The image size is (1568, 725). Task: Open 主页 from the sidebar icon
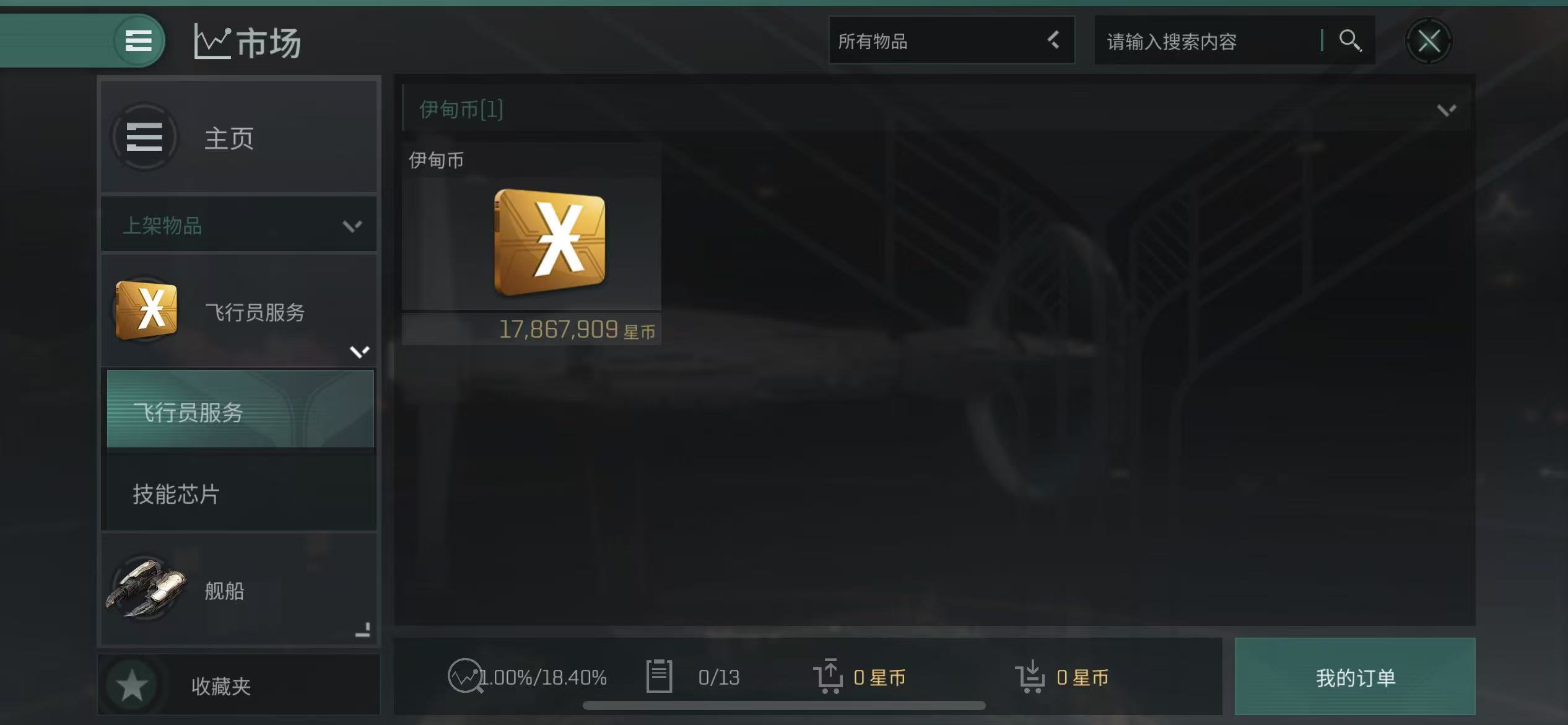pyautogui.click(x=144, y=137)
